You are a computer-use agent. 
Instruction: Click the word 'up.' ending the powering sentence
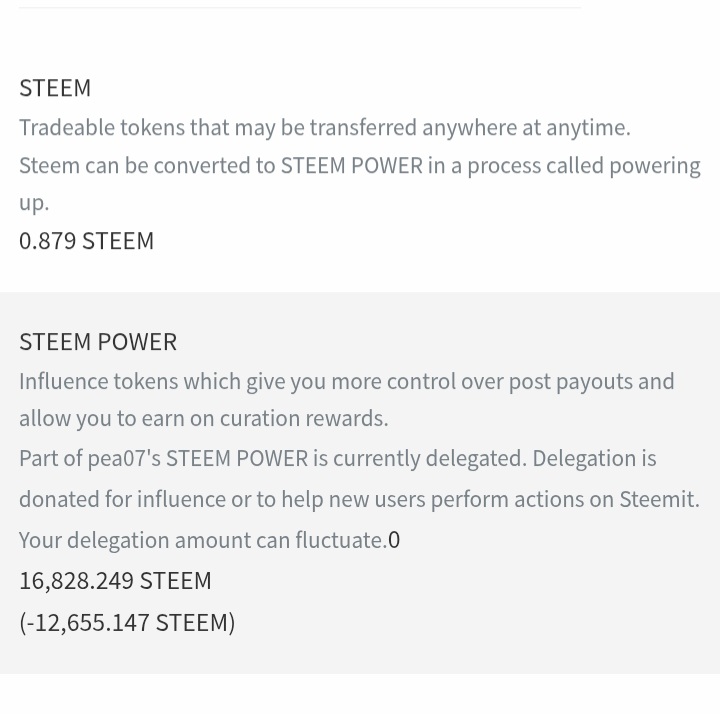coord(34,203)
